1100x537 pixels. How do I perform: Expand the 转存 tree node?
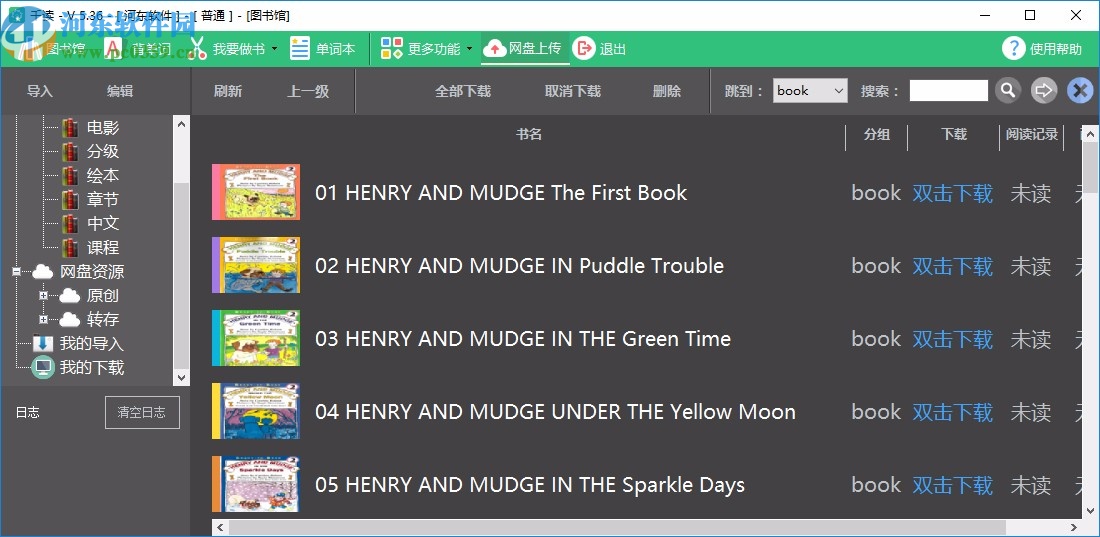(43, 319)
